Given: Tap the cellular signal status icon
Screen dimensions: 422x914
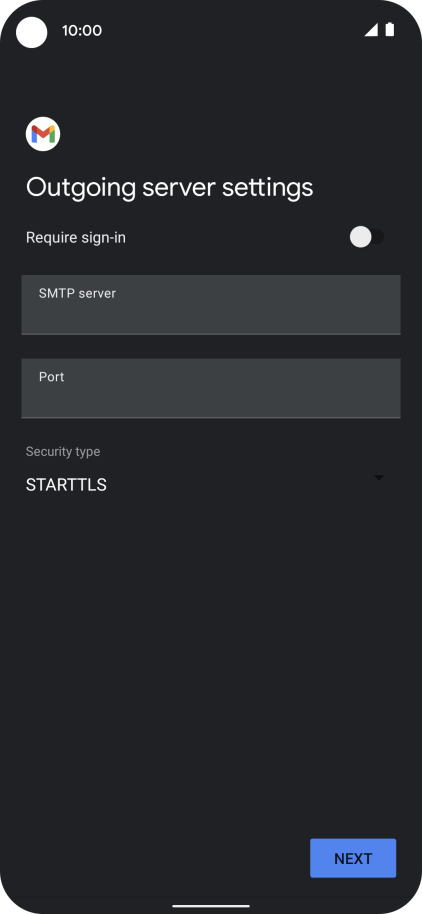Looking at the screenshot, I should pos(371,30).
